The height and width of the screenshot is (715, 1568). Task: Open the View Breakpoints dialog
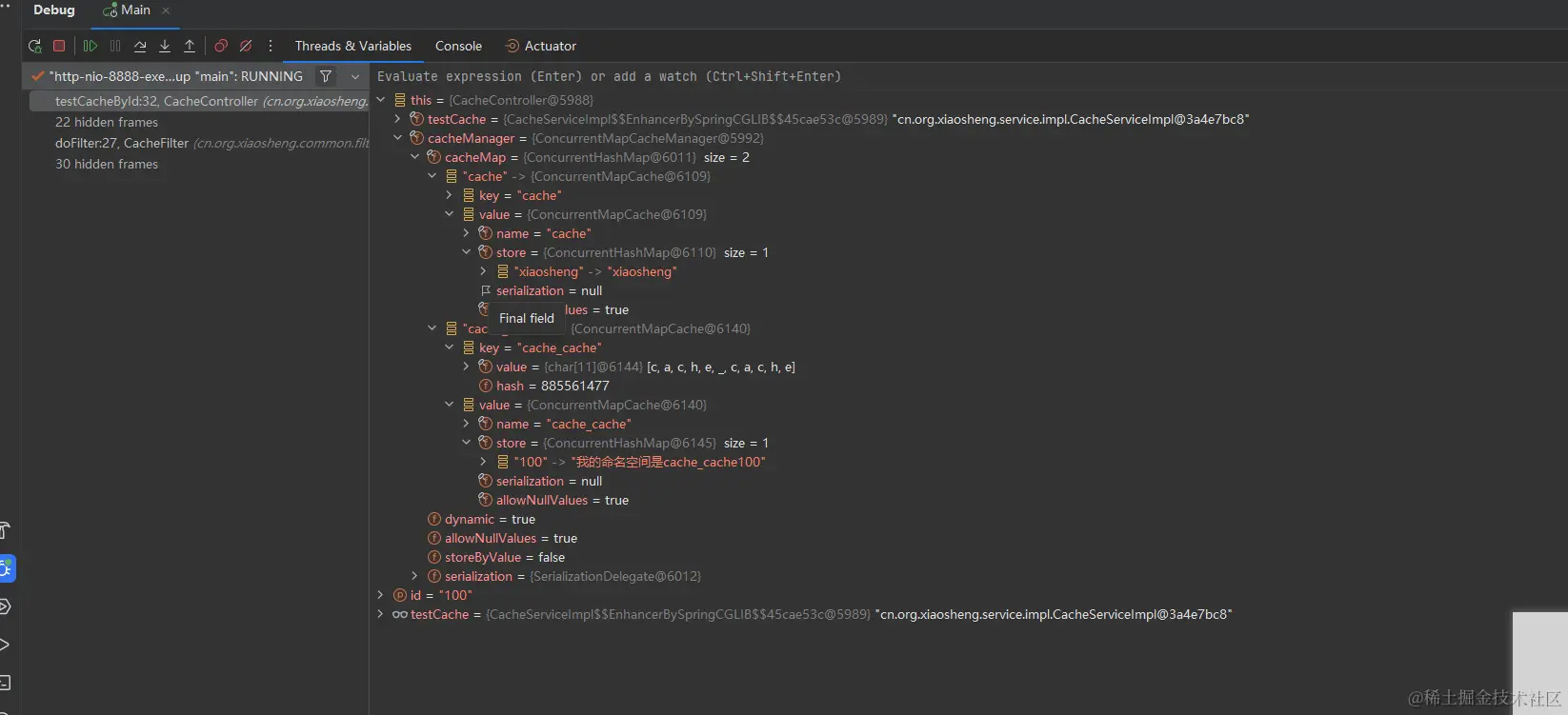coord(221,46)
